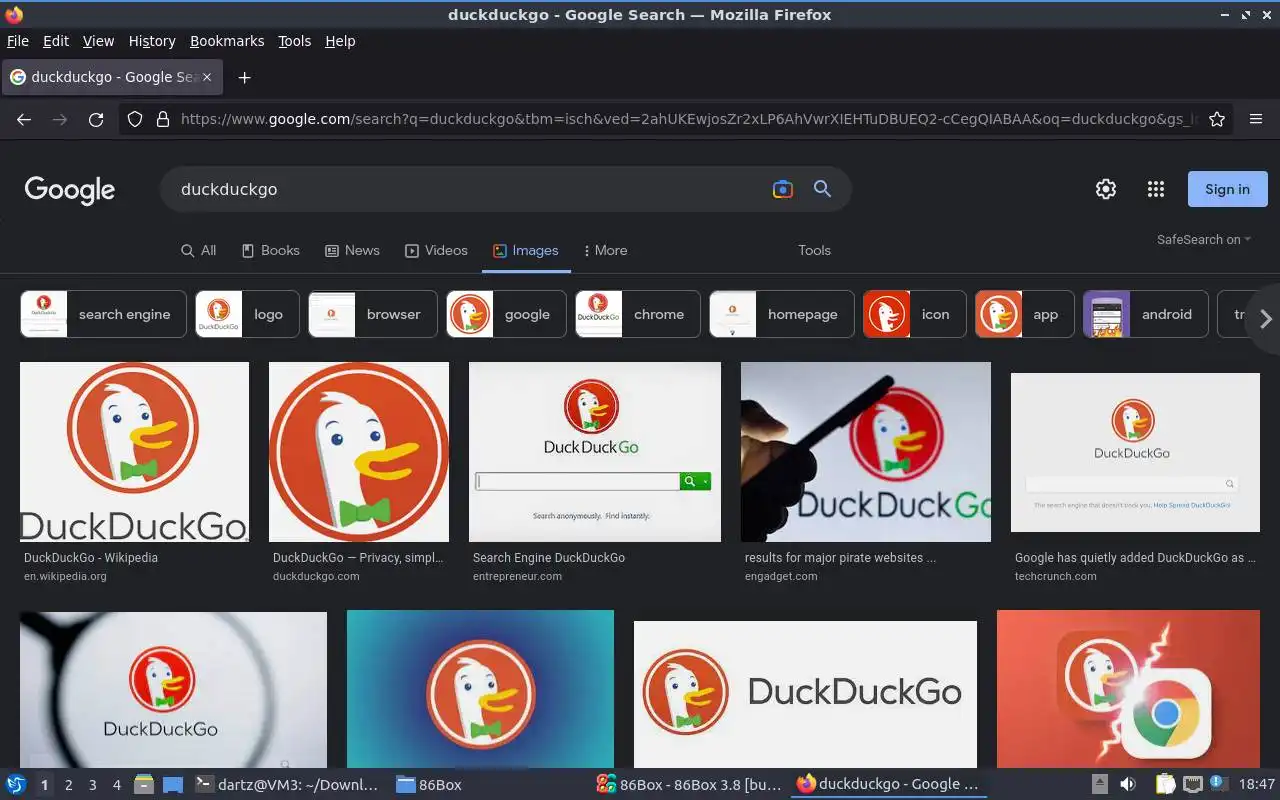Click the Sign in button
Screen dimensions: 1280x800
(1227, 189)
